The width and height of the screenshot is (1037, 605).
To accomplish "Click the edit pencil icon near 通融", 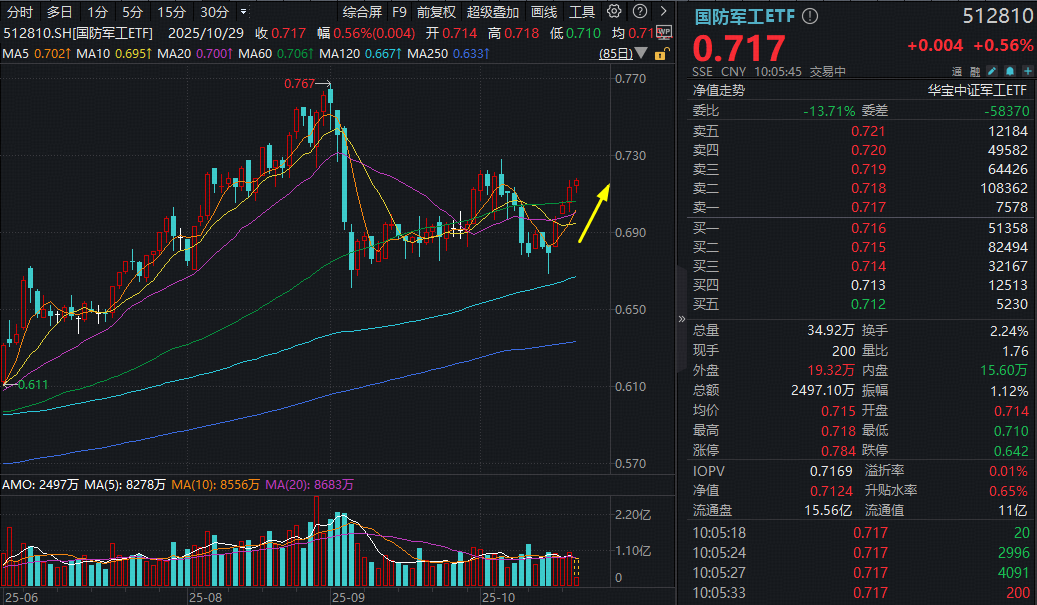I will 991,71.
